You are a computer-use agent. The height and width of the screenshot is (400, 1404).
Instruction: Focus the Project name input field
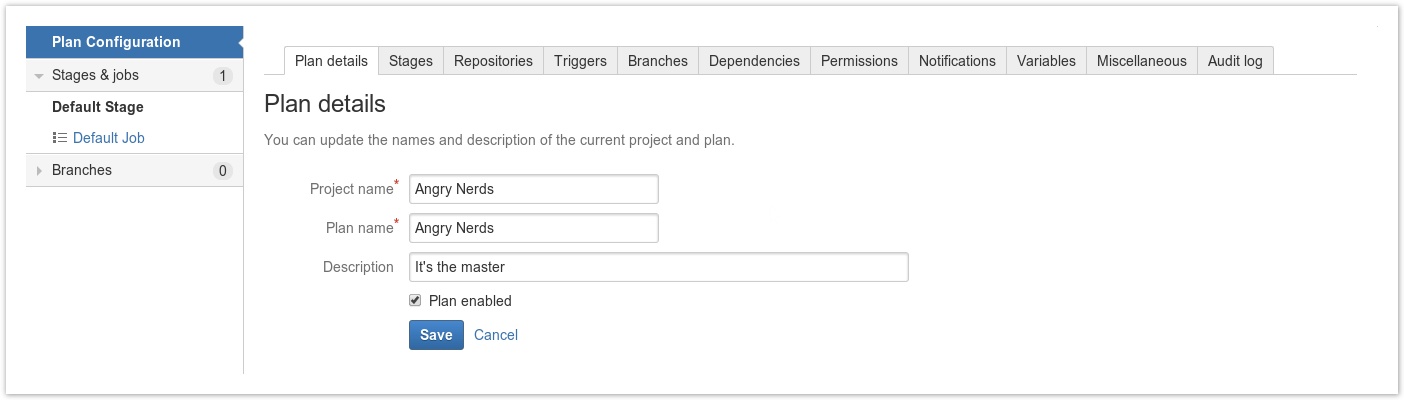[x=534, y=189]
